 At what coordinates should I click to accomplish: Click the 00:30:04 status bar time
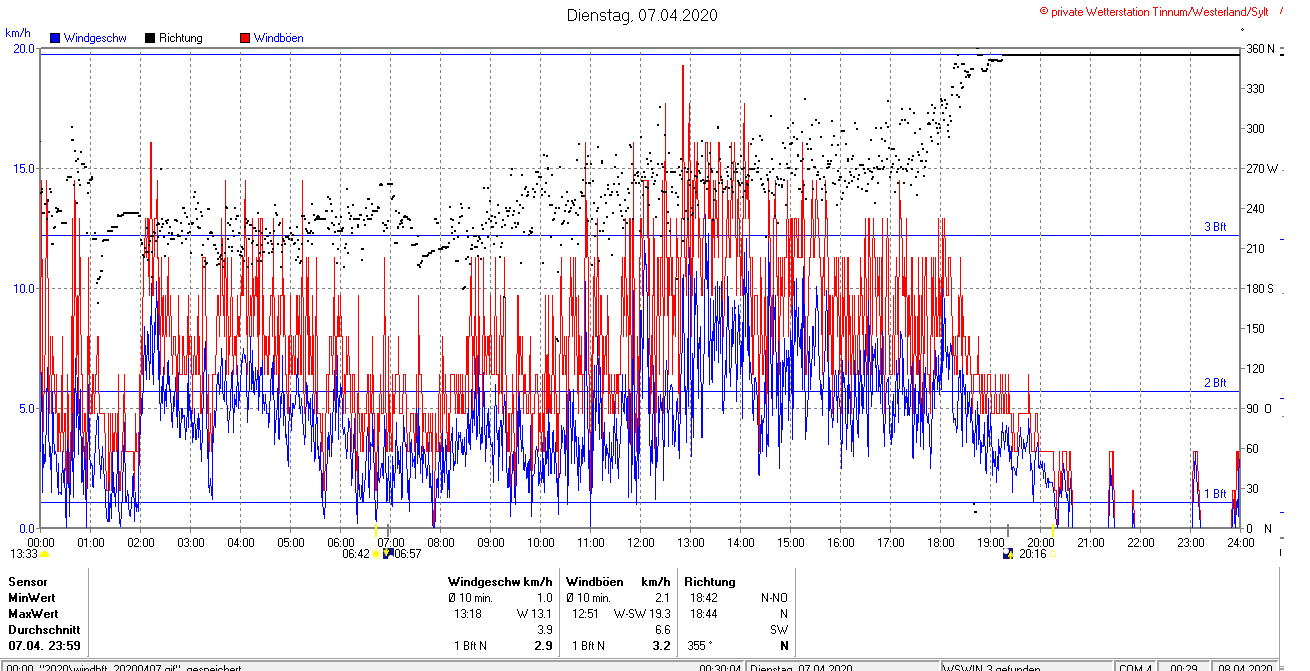click(720, 667)
